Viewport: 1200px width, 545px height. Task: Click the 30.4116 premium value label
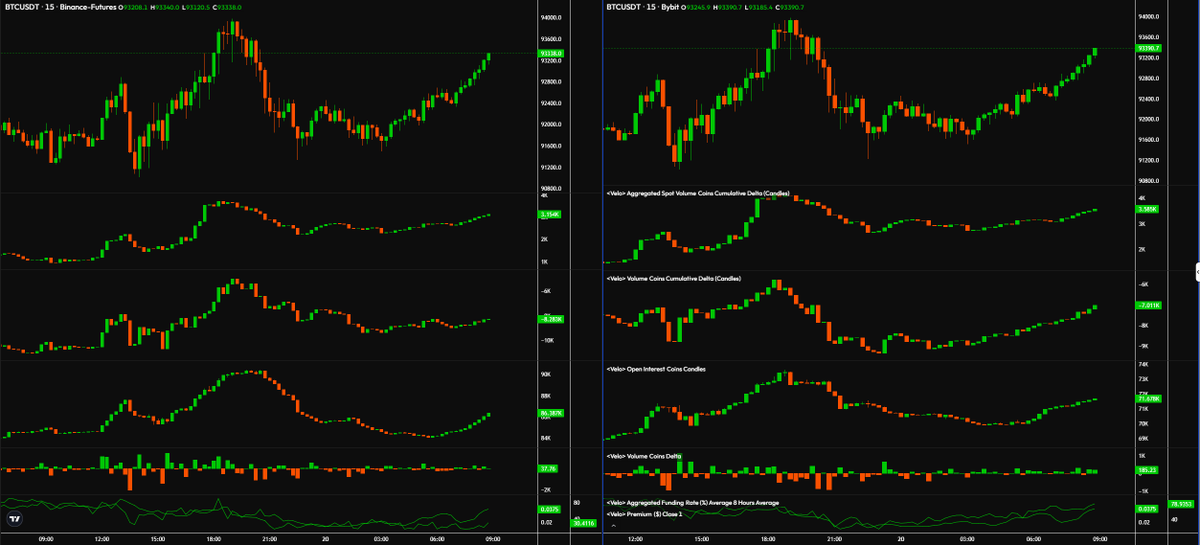(582, 522)
